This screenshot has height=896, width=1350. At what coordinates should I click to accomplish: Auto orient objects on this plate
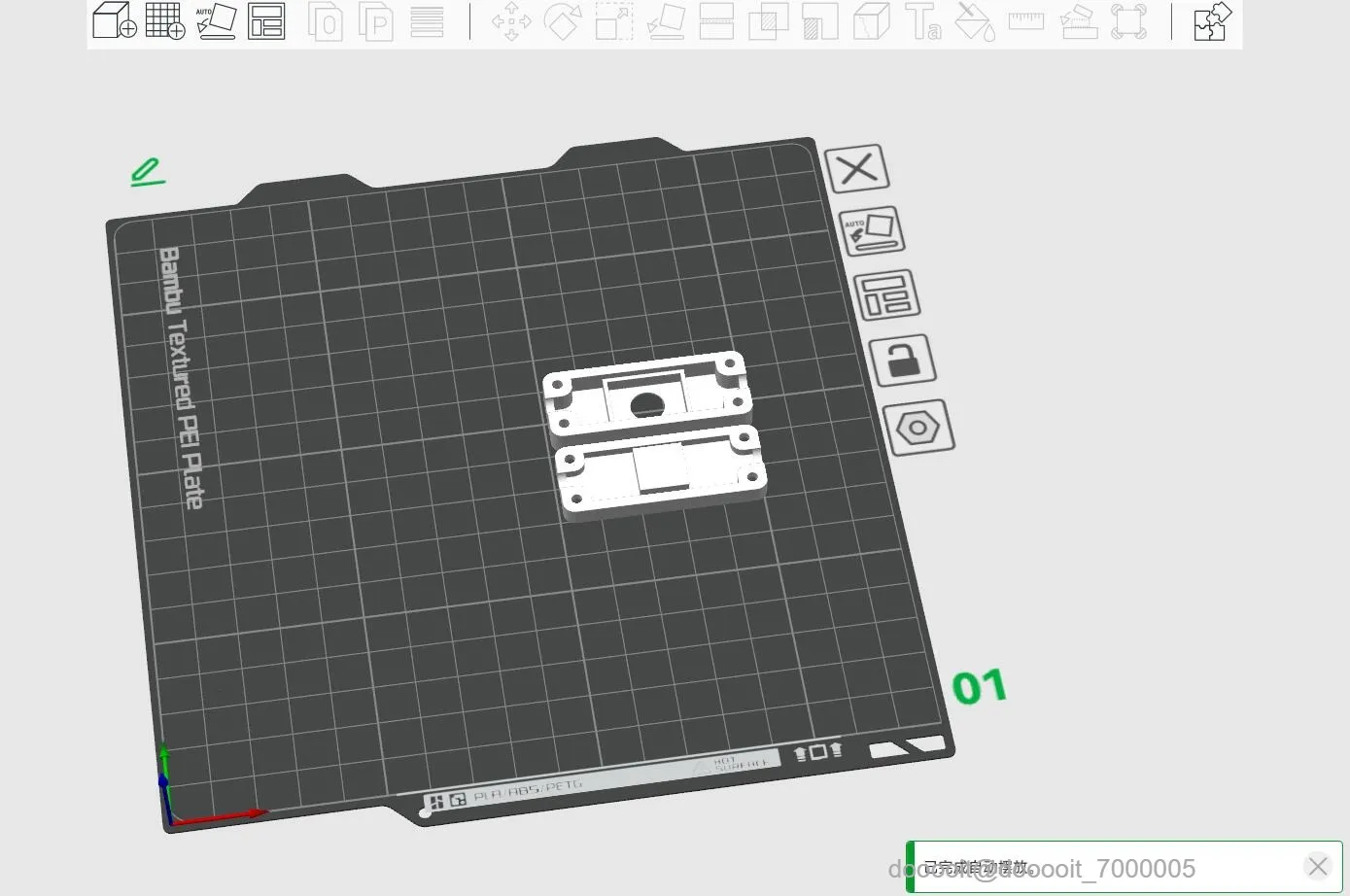click(x=871, y=231)
